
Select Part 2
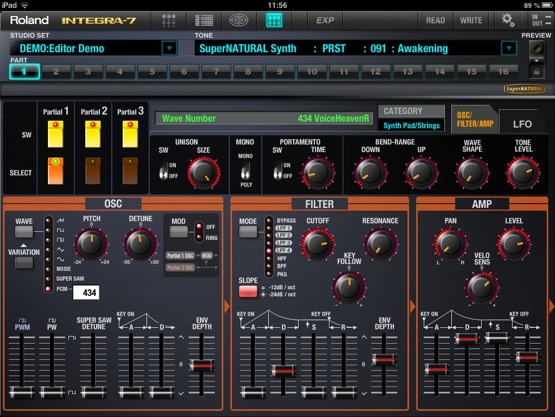coord(56,72)
